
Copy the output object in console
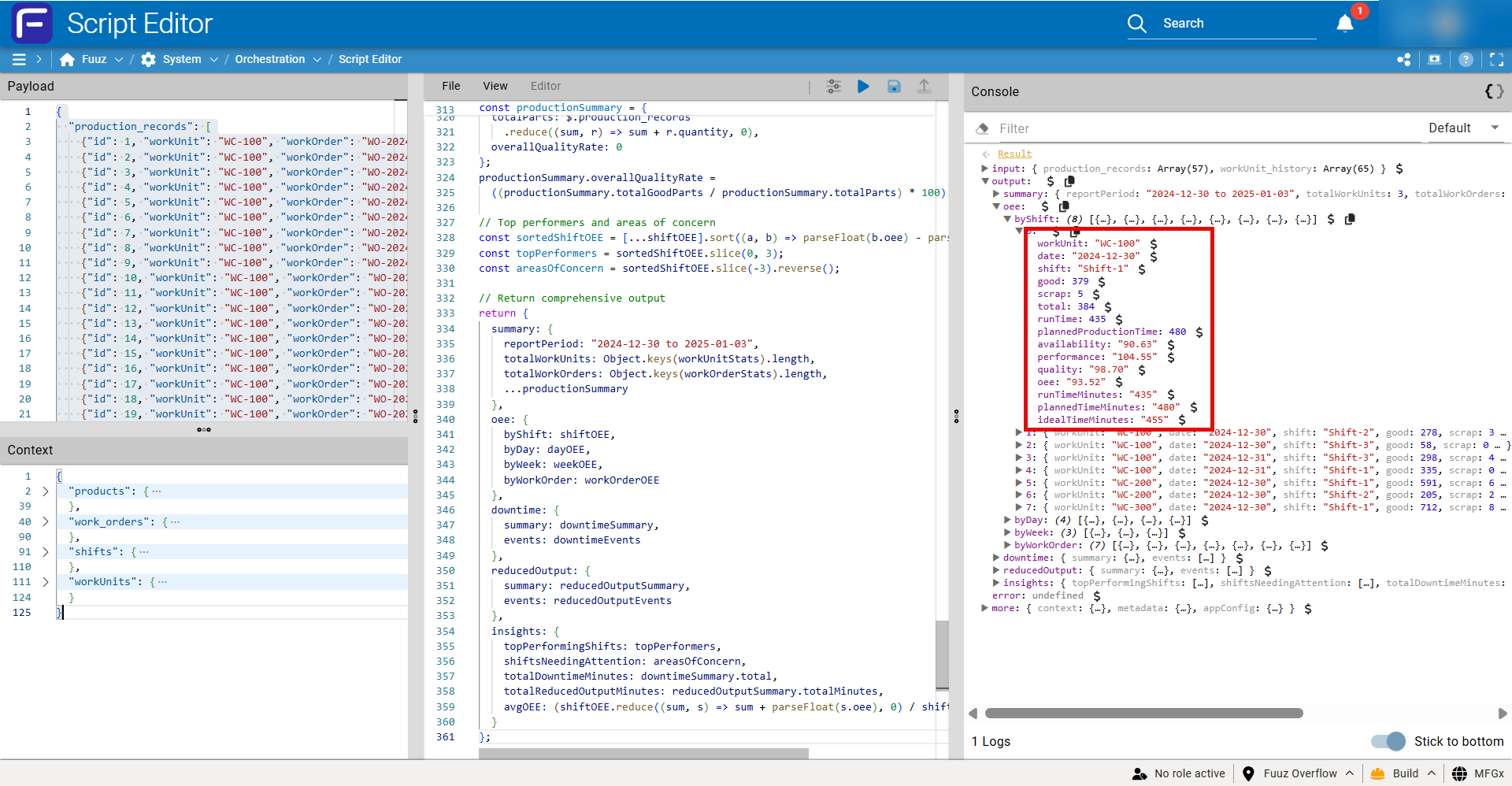(1069, 181)
